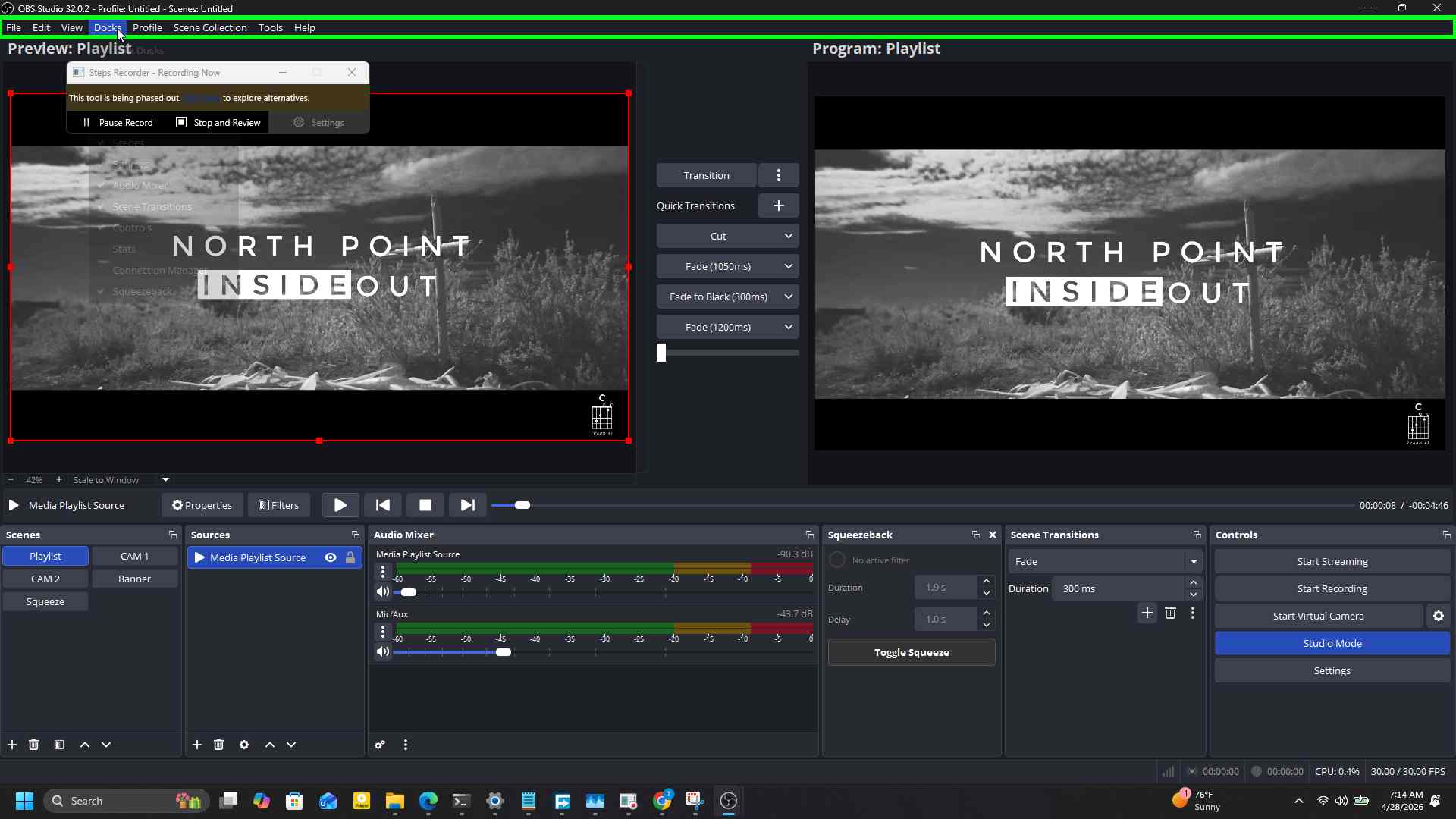Close the Squeezeback dock
1456x819 pixels.
pyautogui.click(x=993, y=535)
